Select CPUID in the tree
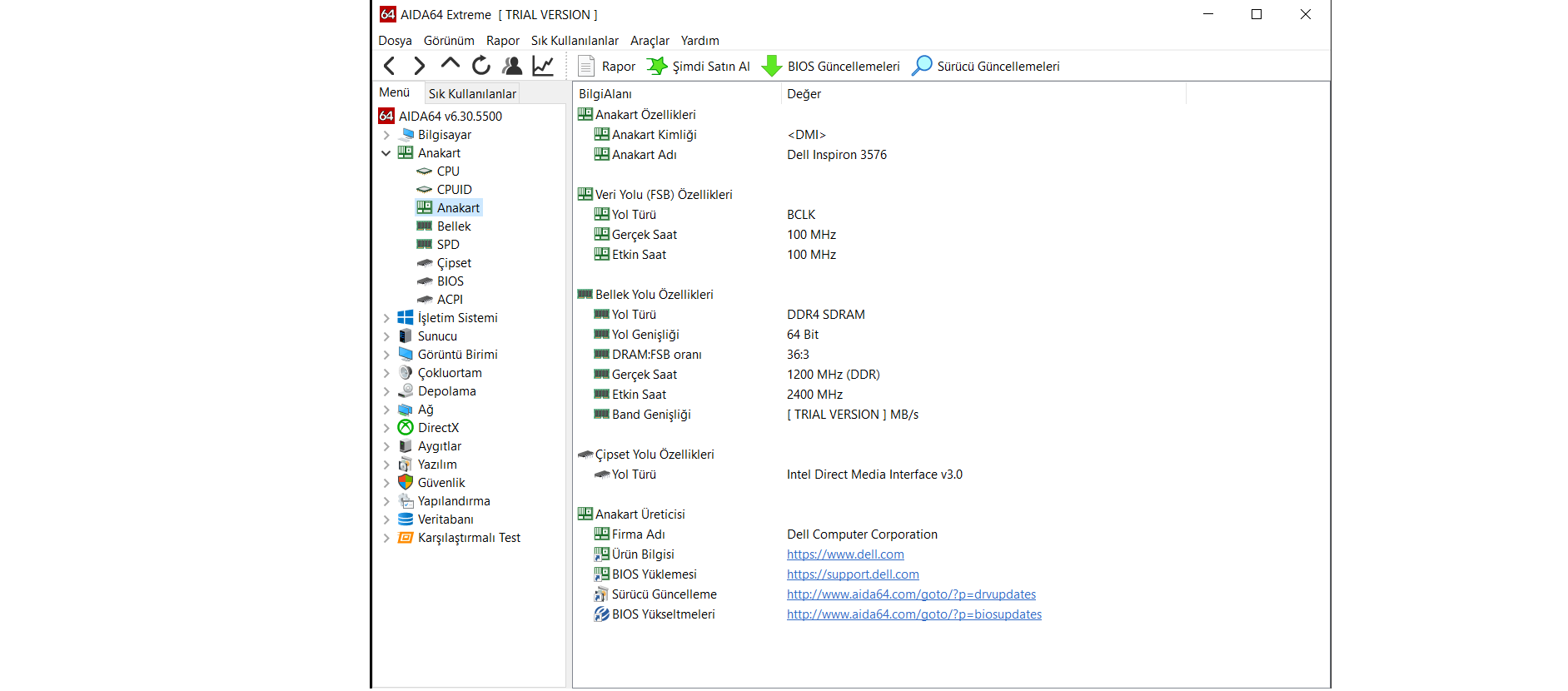 454,190
